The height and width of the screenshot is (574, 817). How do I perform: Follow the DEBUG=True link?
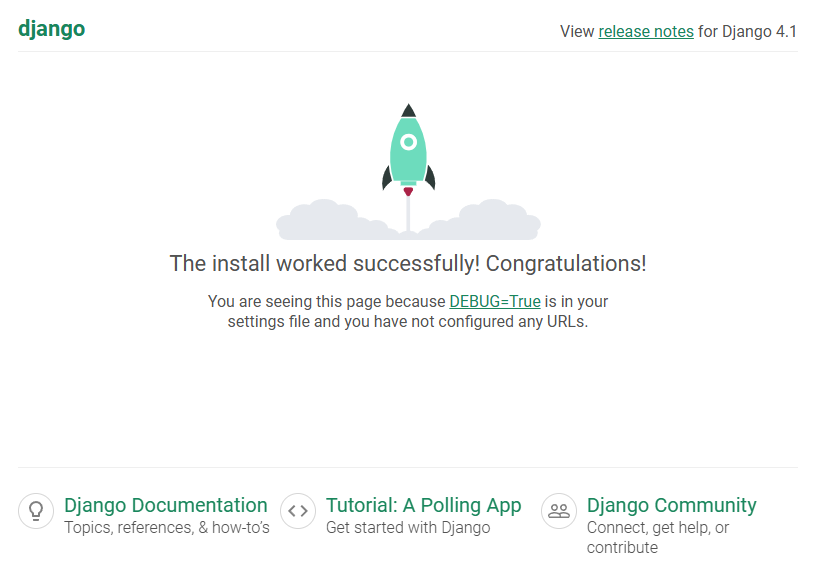495,301
